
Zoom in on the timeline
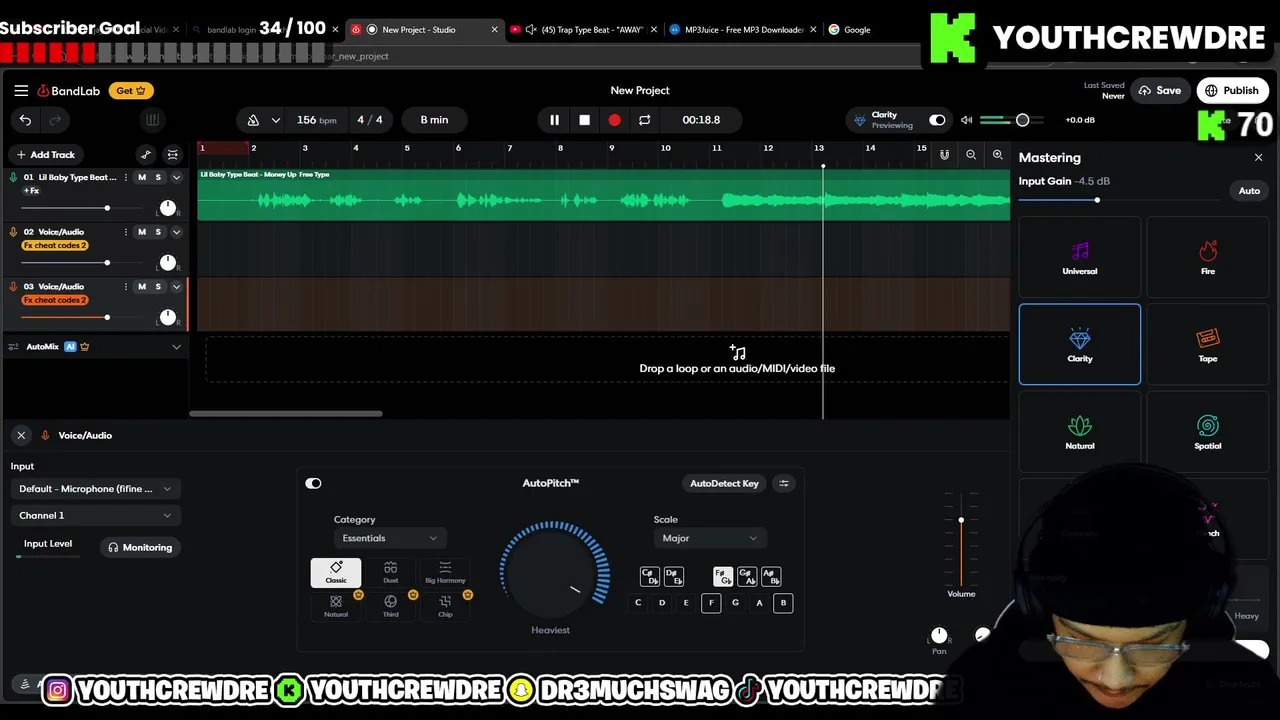point(997,155)
